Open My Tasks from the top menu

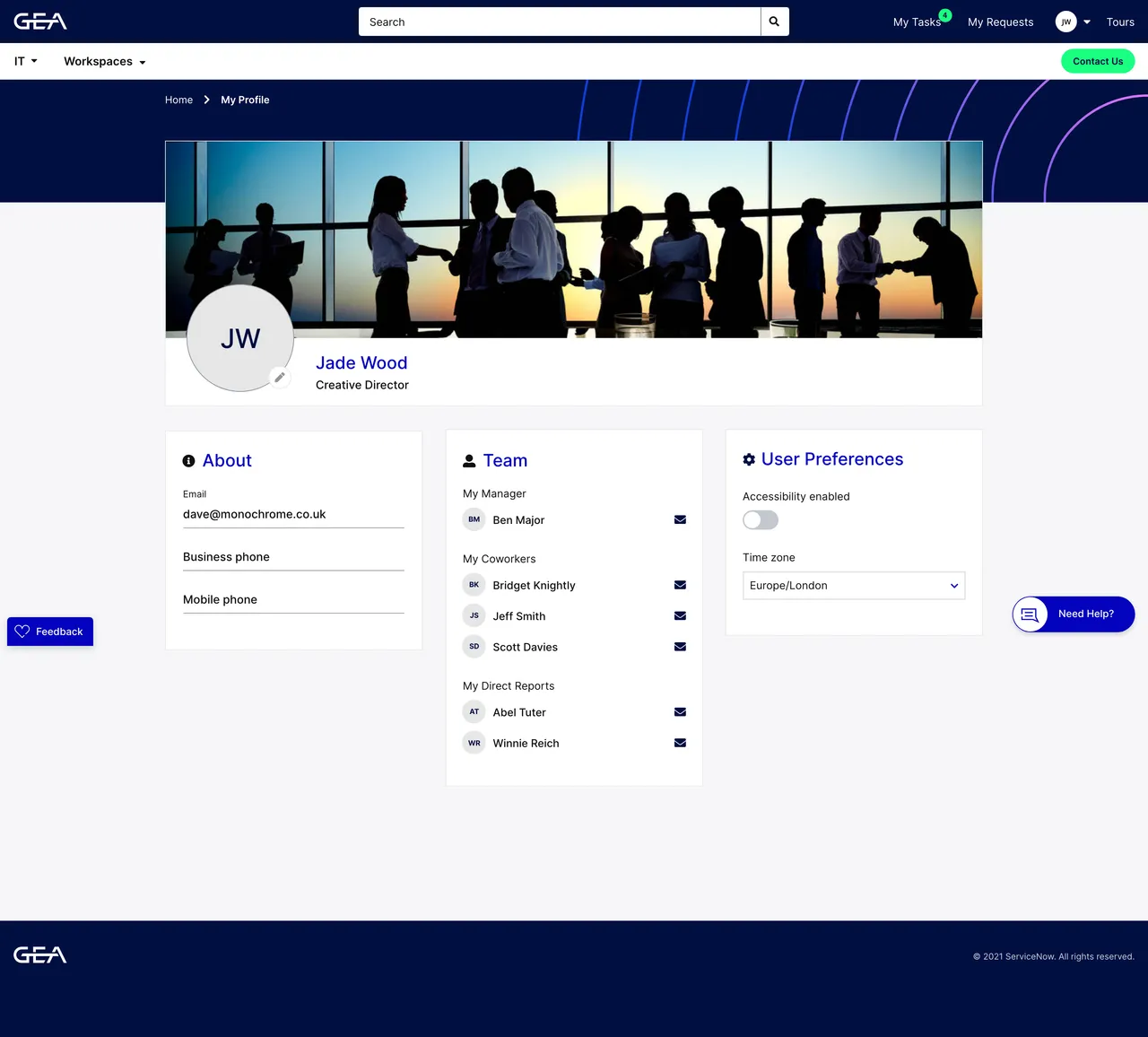(916, 22)
